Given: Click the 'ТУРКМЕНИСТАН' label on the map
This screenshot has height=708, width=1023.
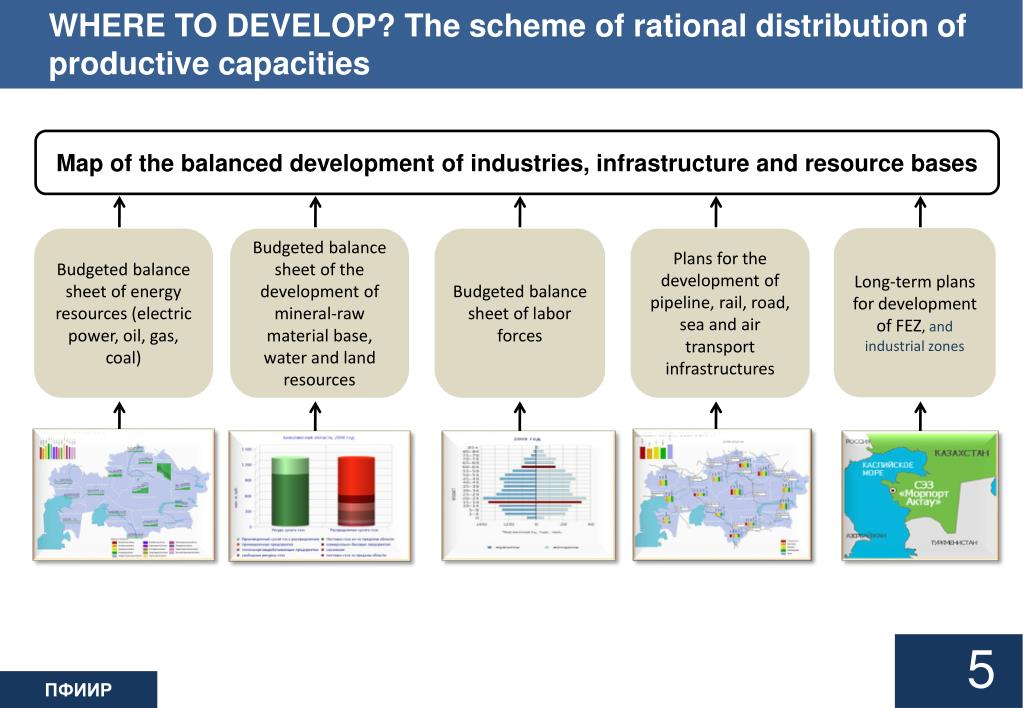Looking at the screenshot, I should pyautogui.click(x=954, y=543).
